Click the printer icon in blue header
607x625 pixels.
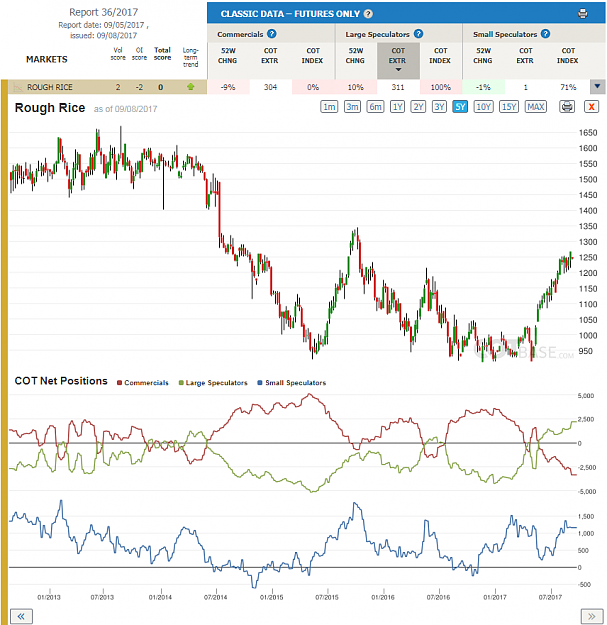point(582,14)
